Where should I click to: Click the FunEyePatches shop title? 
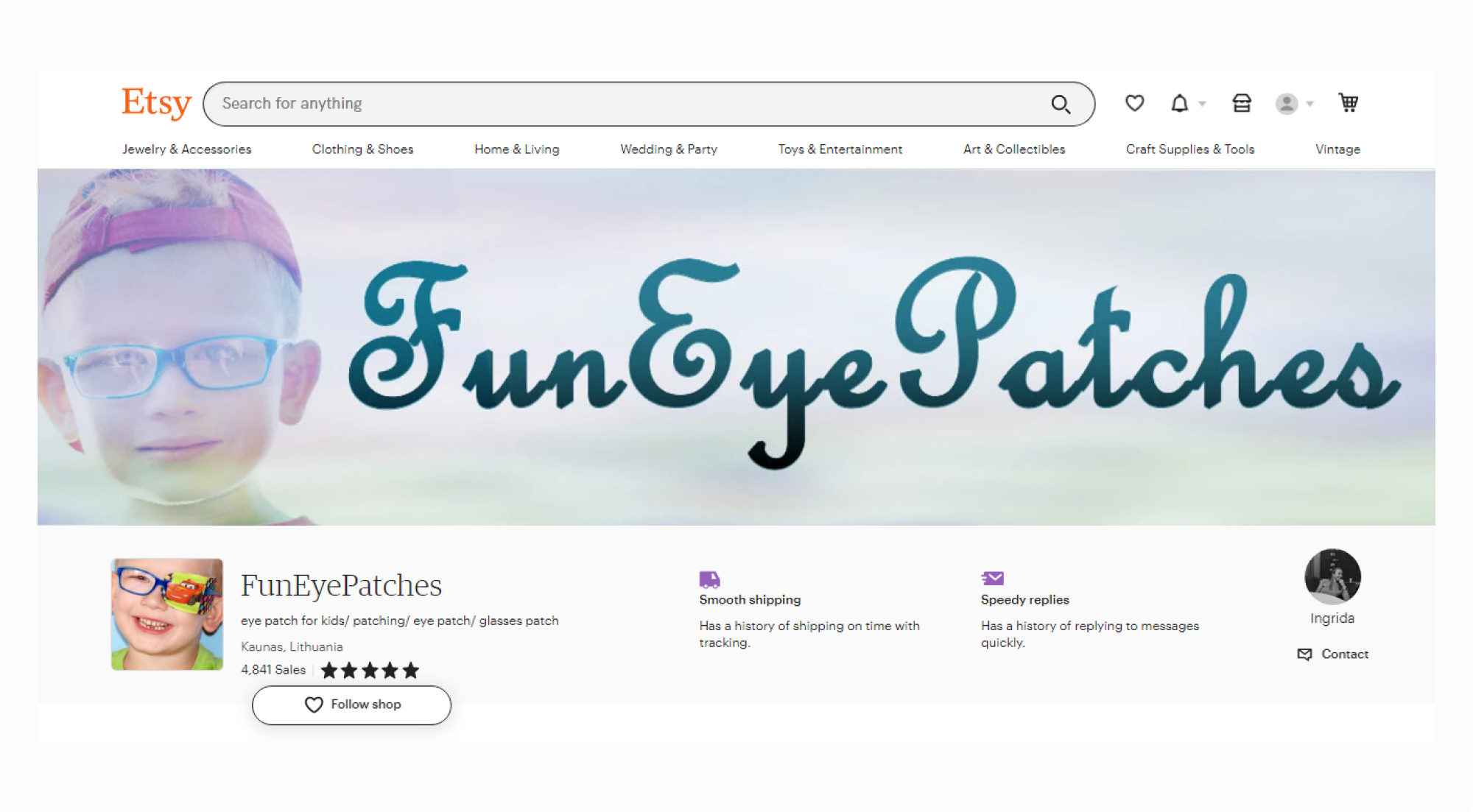point(341,586)
